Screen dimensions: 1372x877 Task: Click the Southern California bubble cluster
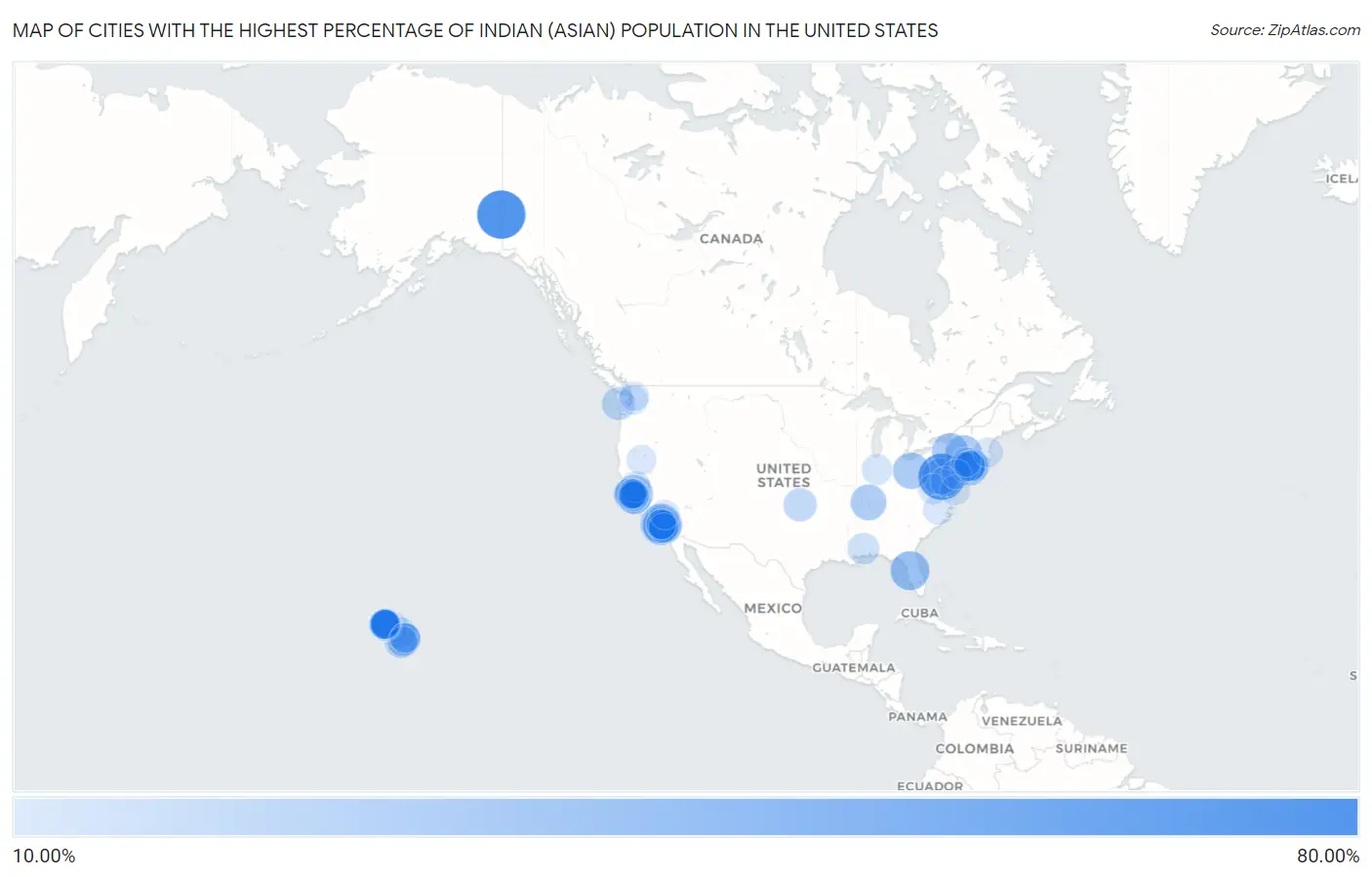[x=662, y=524]
